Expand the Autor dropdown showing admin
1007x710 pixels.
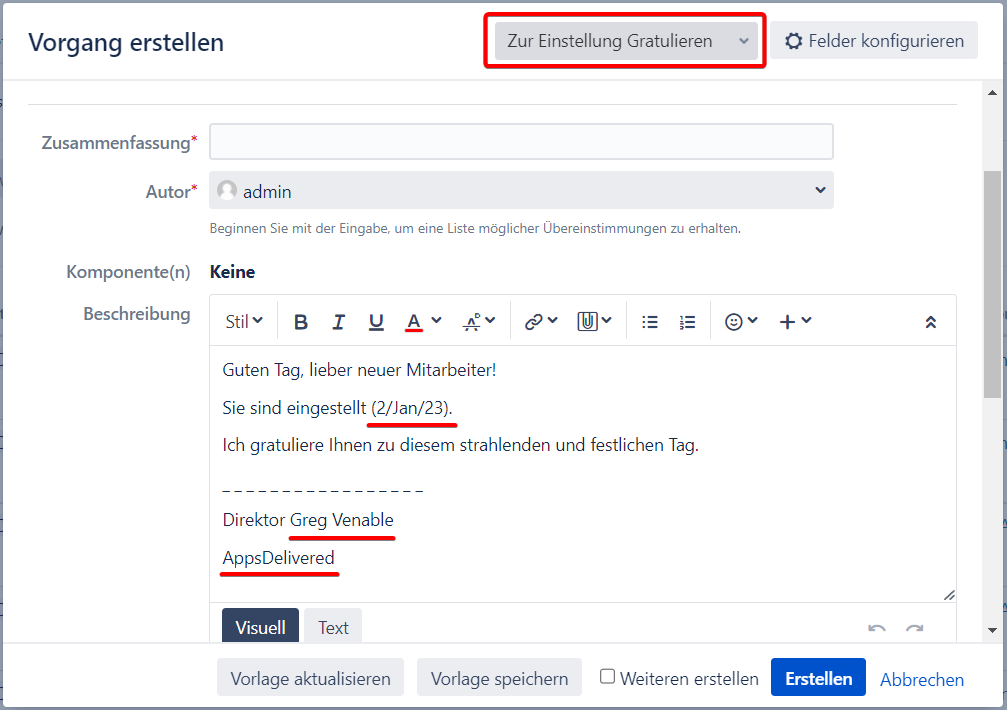click(x=521, y=190)
